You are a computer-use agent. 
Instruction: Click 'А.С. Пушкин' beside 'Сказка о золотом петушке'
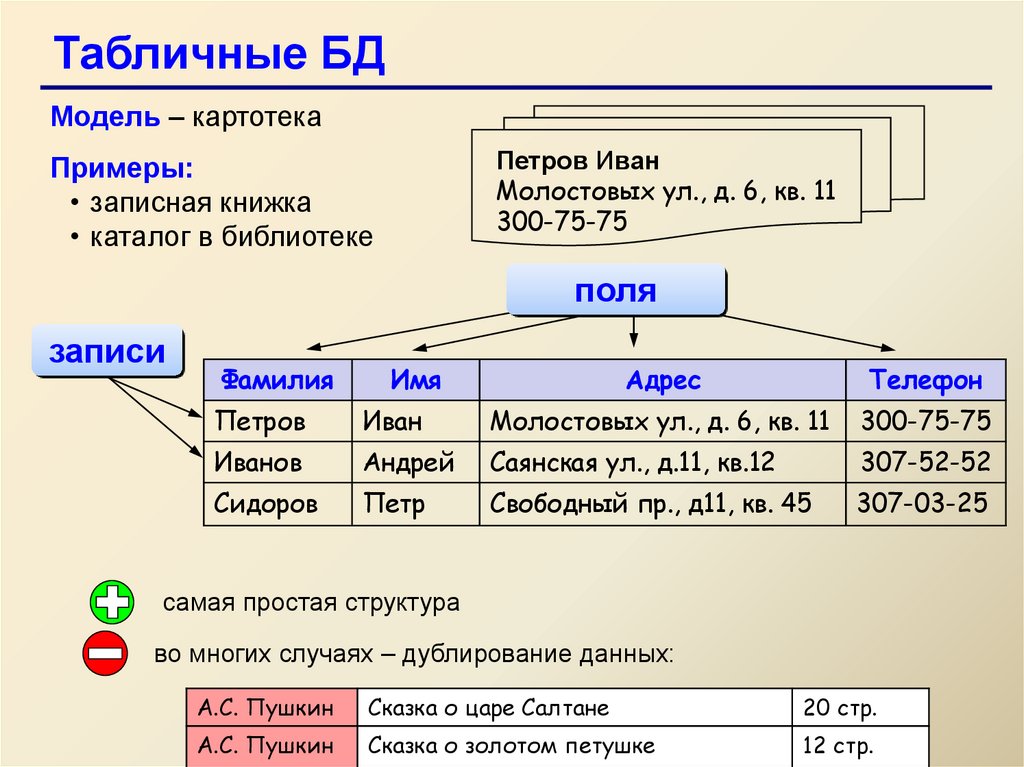pyautogui.click(x=272, y=746)
